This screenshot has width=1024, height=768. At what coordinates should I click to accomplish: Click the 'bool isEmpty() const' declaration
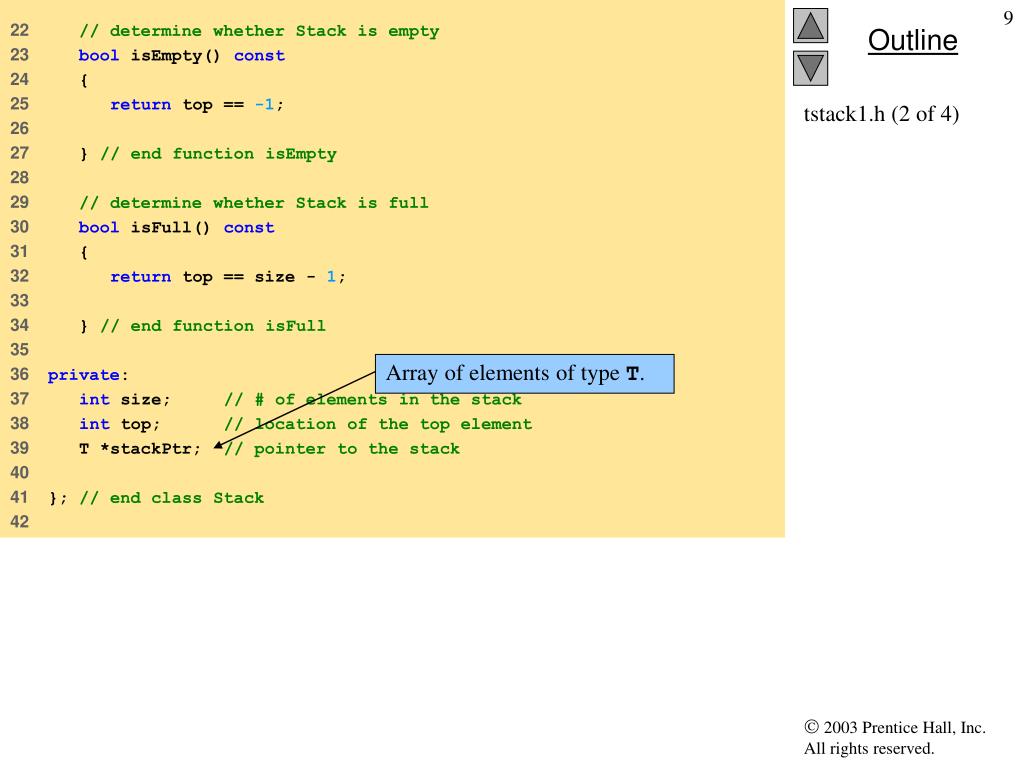coord(182,56)
